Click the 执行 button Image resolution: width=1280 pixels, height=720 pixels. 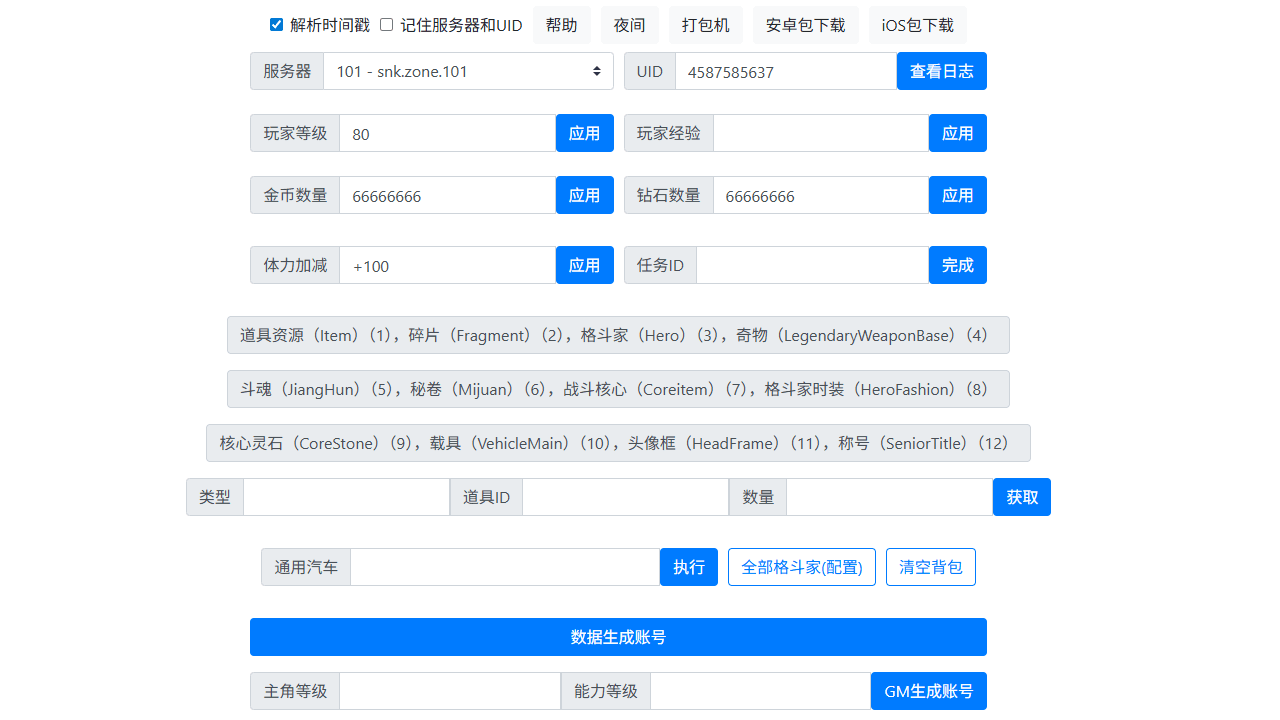click(688, 566)
